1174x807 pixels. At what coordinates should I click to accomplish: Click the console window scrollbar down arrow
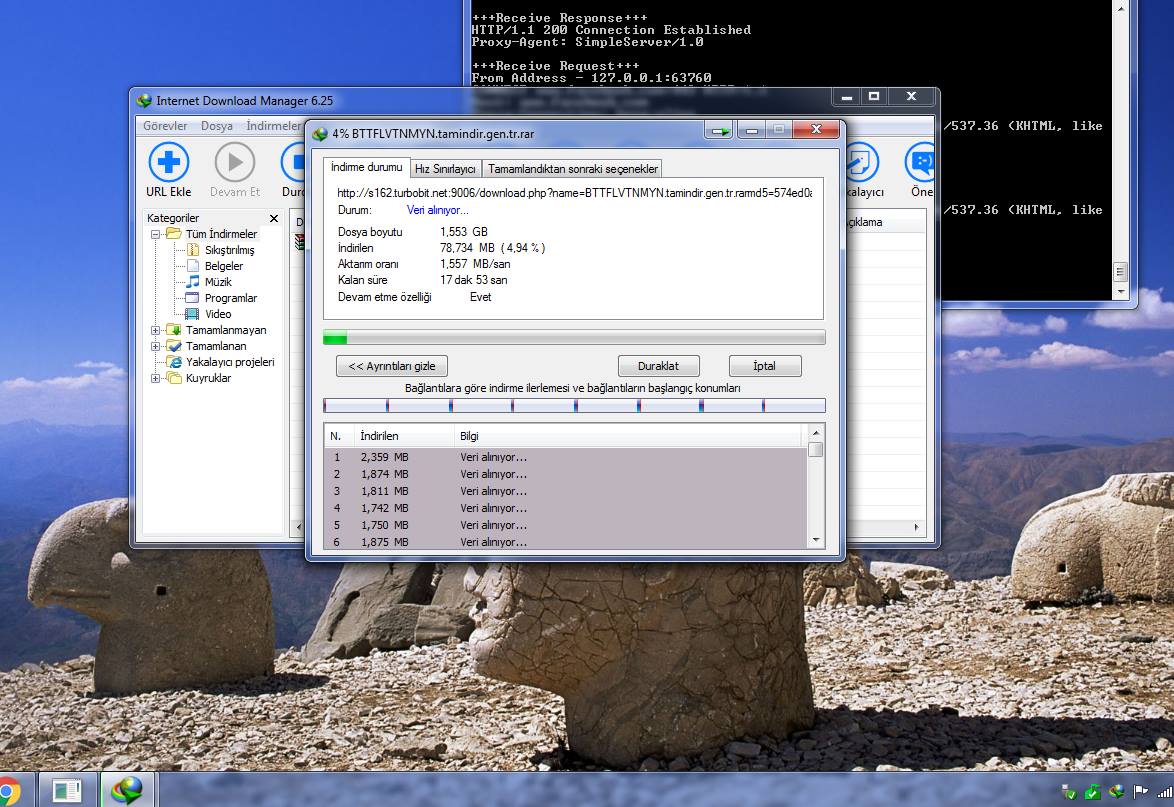[x=1120, y=291]
